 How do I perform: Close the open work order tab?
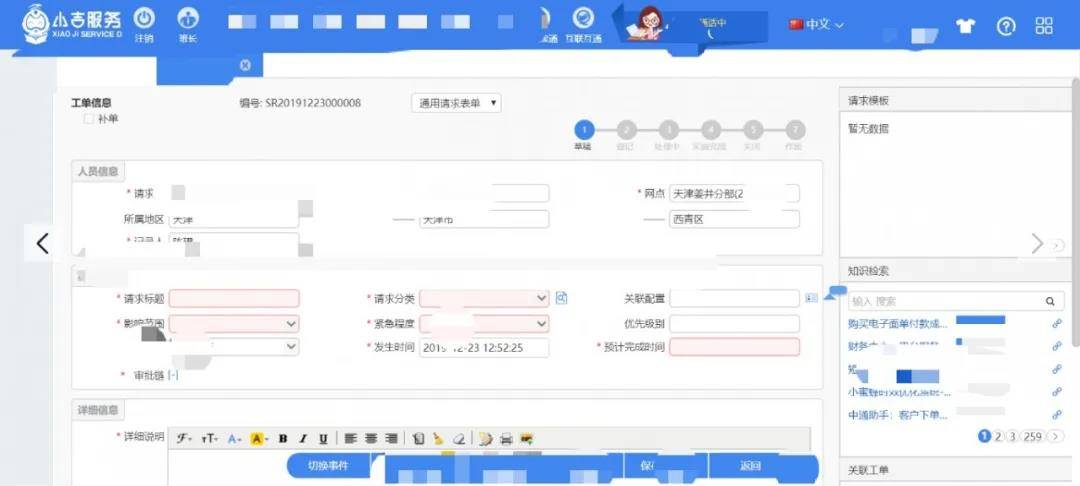click(x=245, y=65)
